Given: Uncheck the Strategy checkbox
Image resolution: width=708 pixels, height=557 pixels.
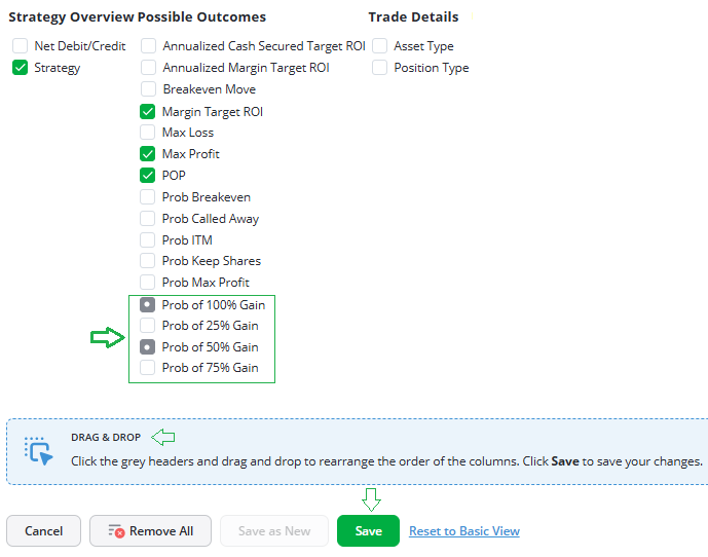Looking at the screenshot, I should coord(20,68).
